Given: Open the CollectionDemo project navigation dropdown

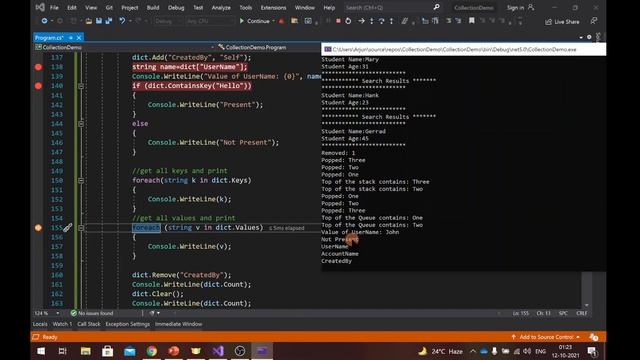Looking at the screenshot, I should 124,47.
